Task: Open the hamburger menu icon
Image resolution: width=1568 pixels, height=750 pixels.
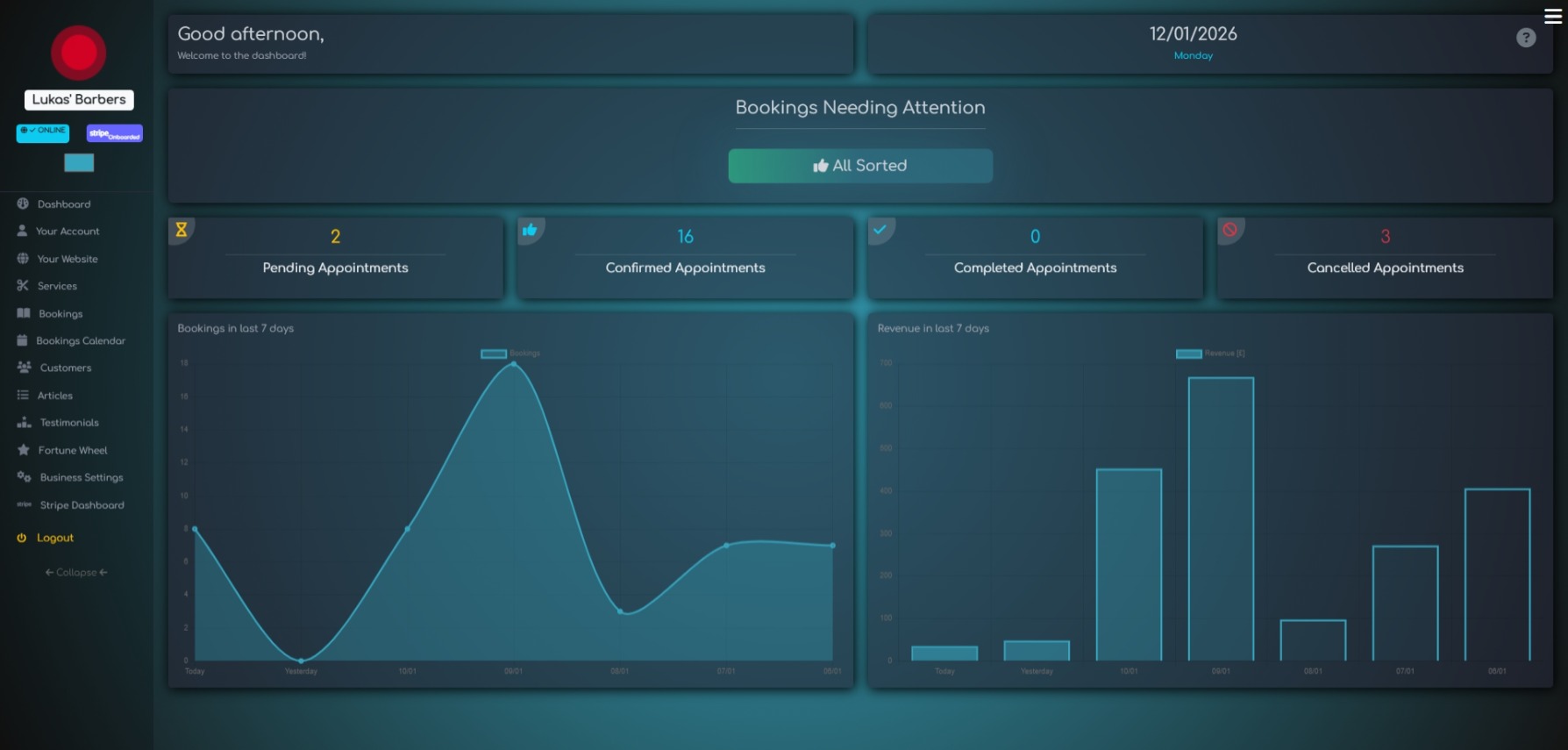Action: 1552,17
